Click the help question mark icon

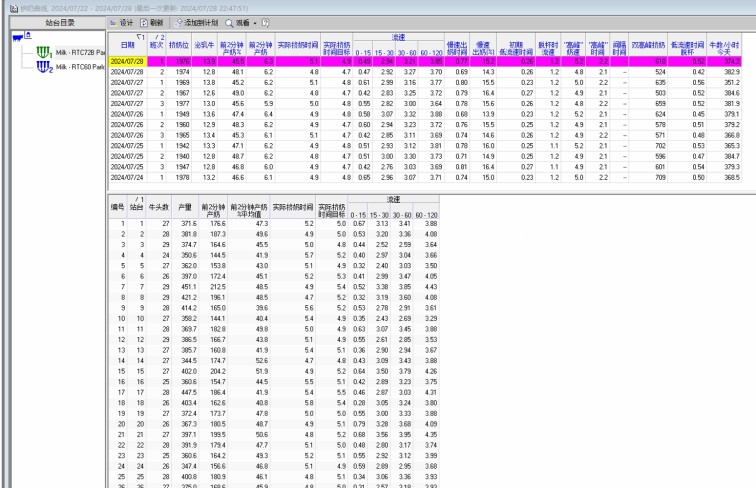[267, 22]
